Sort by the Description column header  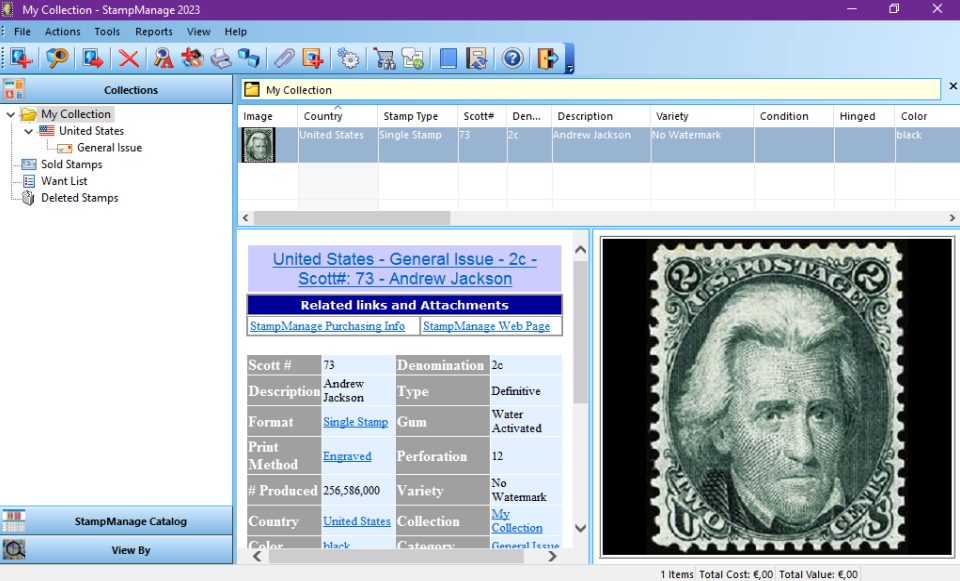pyautogui.click(x=601, y=116)
